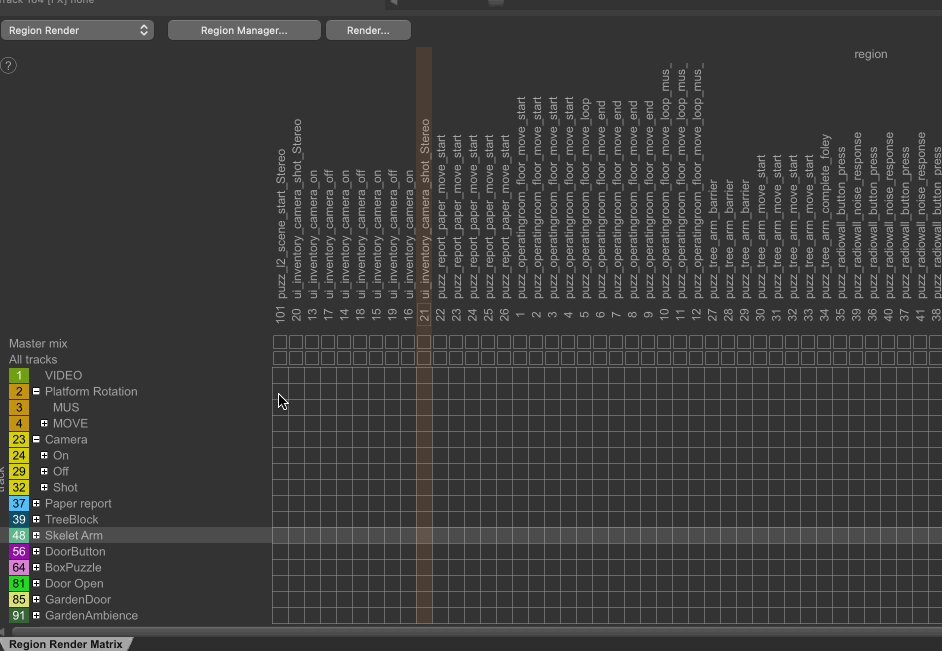Screen dimensions: 942x651
Task: Toggle Shot track cell for region 21
Action: (x=424, y=488)
